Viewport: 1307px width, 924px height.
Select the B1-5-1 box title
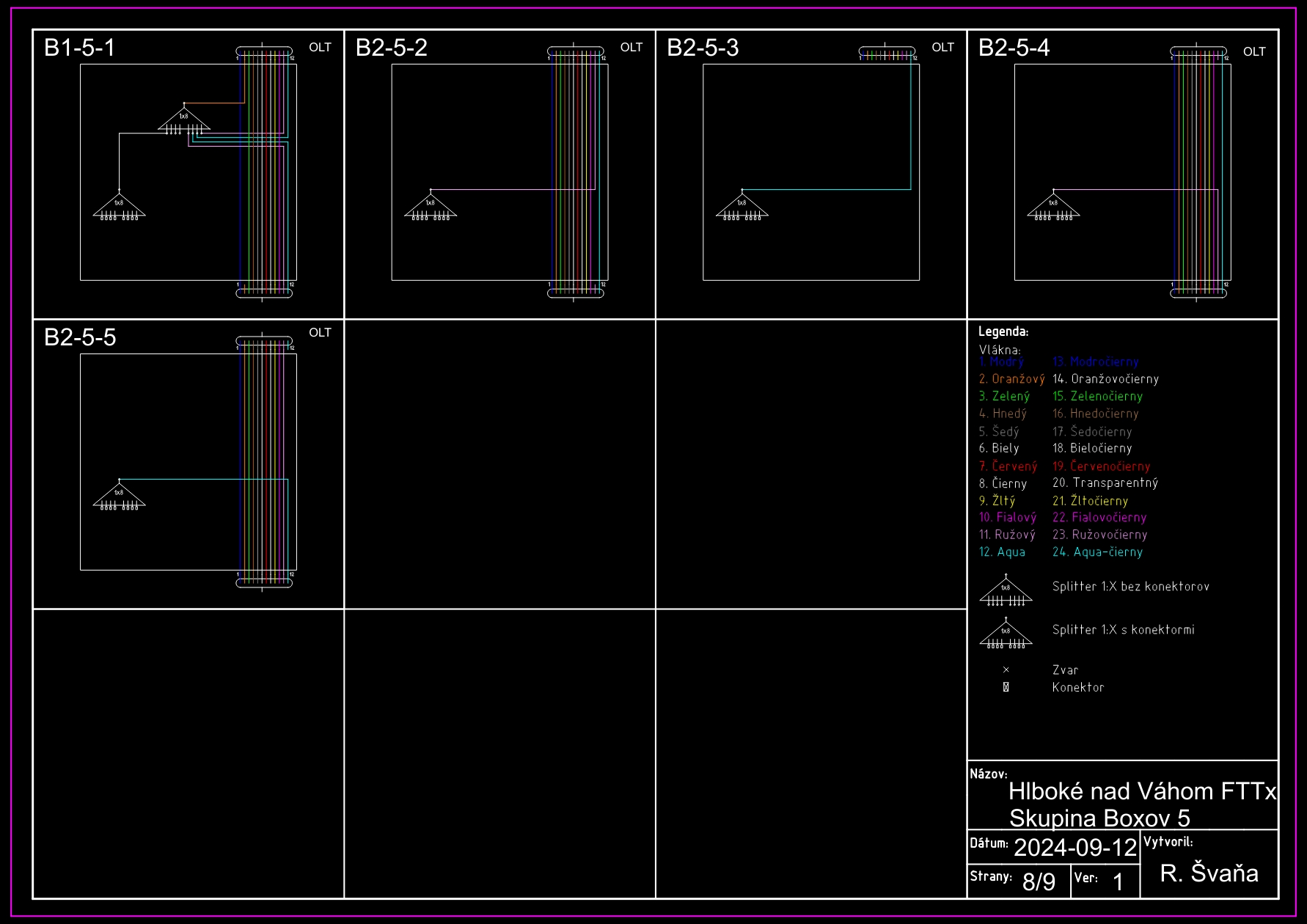pos(79,48)
